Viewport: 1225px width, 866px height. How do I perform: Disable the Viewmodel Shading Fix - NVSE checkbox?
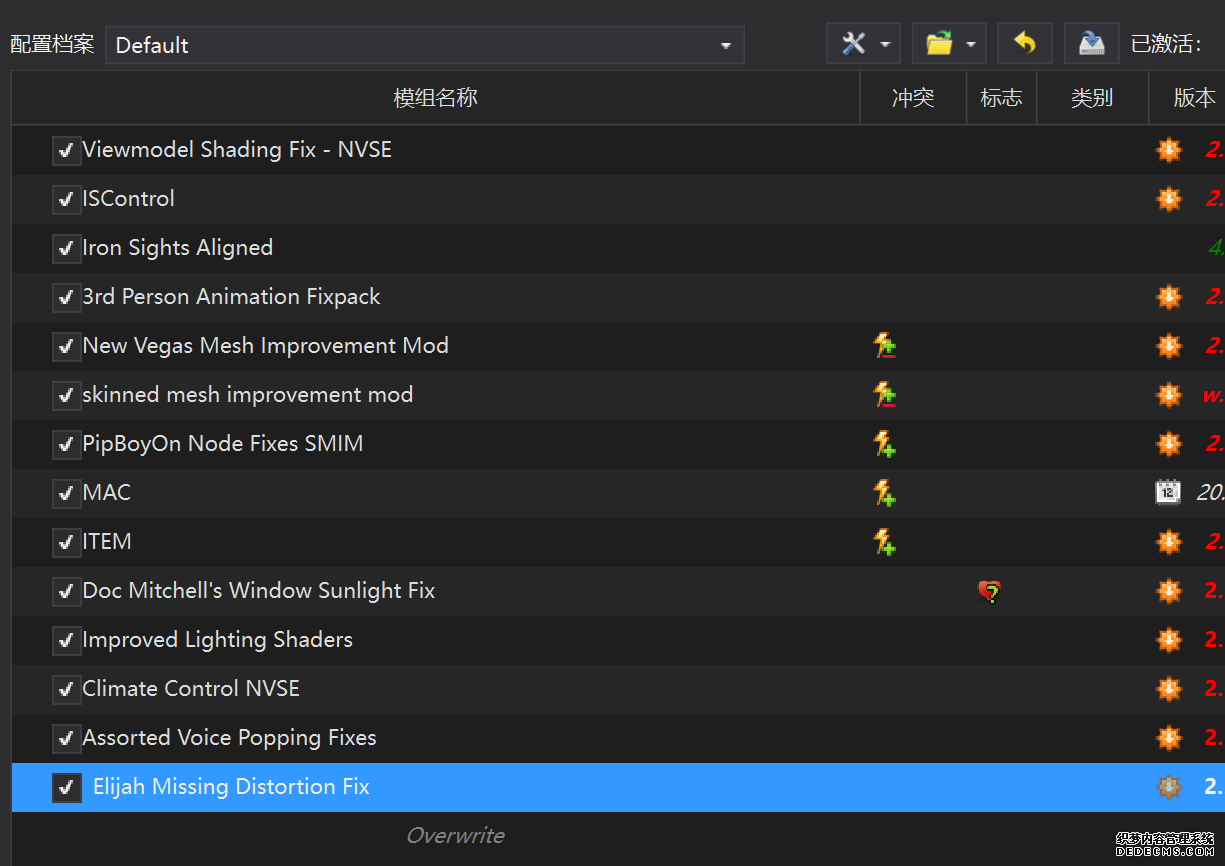(66, 150)
